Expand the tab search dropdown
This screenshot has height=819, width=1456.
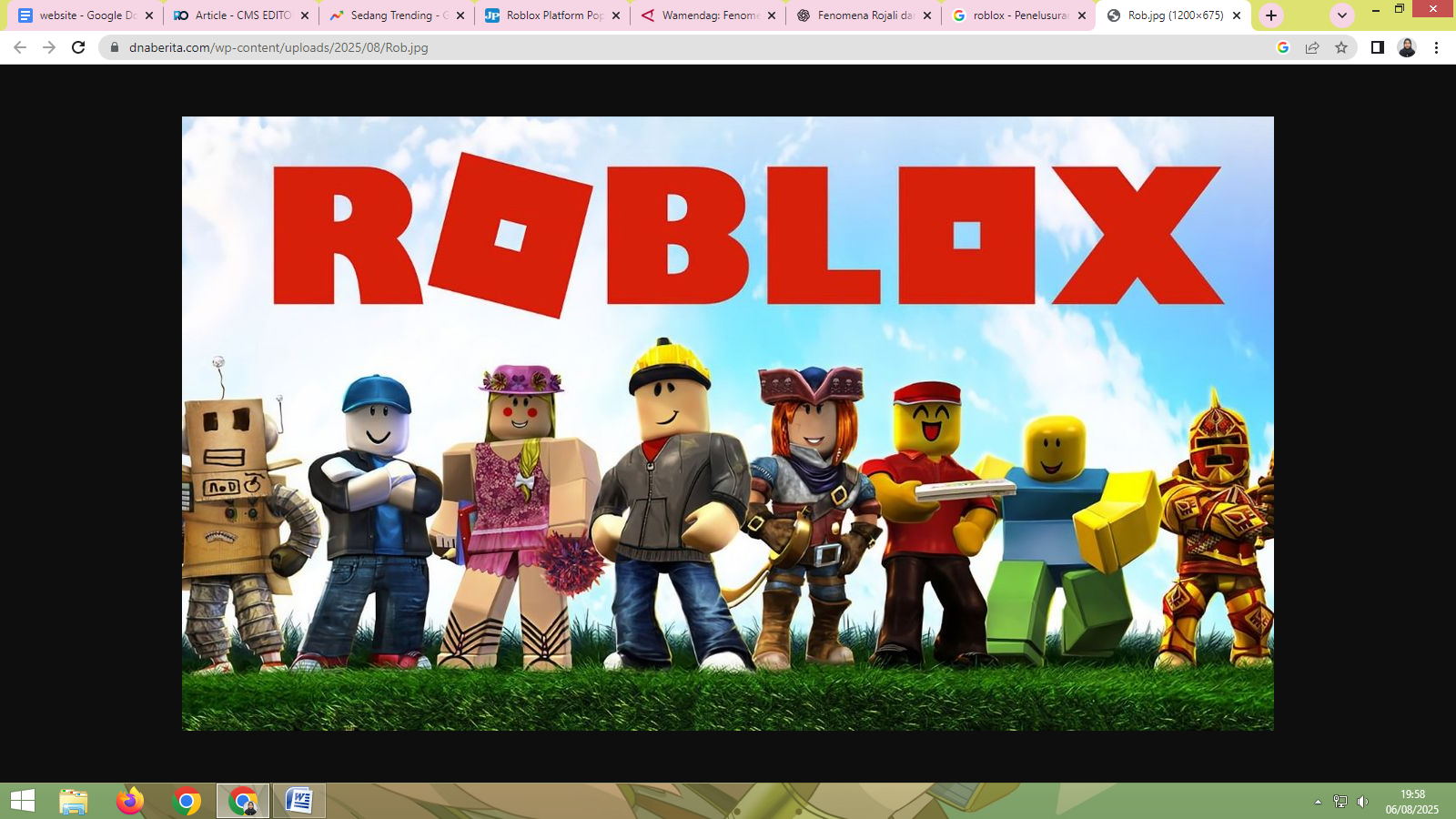[1341, 15]
